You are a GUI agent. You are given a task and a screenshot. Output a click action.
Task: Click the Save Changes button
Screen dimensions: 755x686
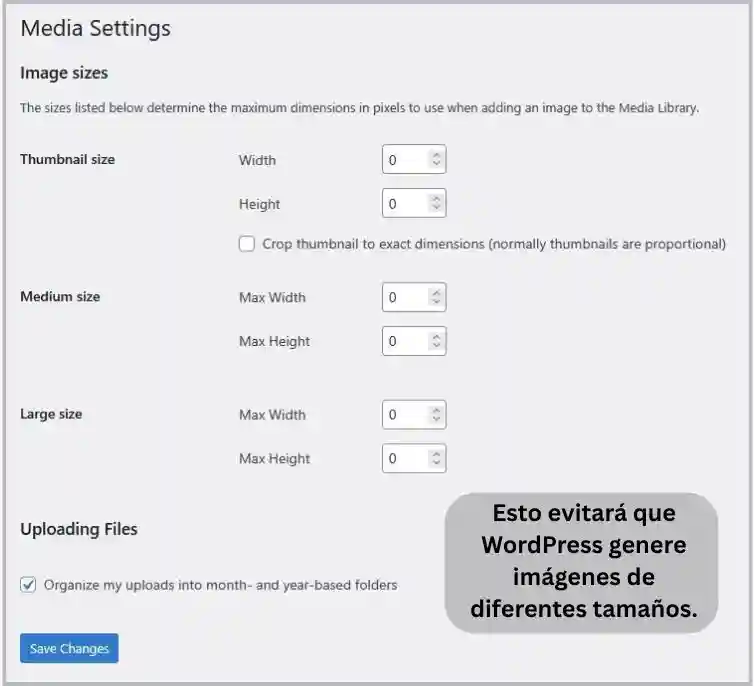click(69, 648)
